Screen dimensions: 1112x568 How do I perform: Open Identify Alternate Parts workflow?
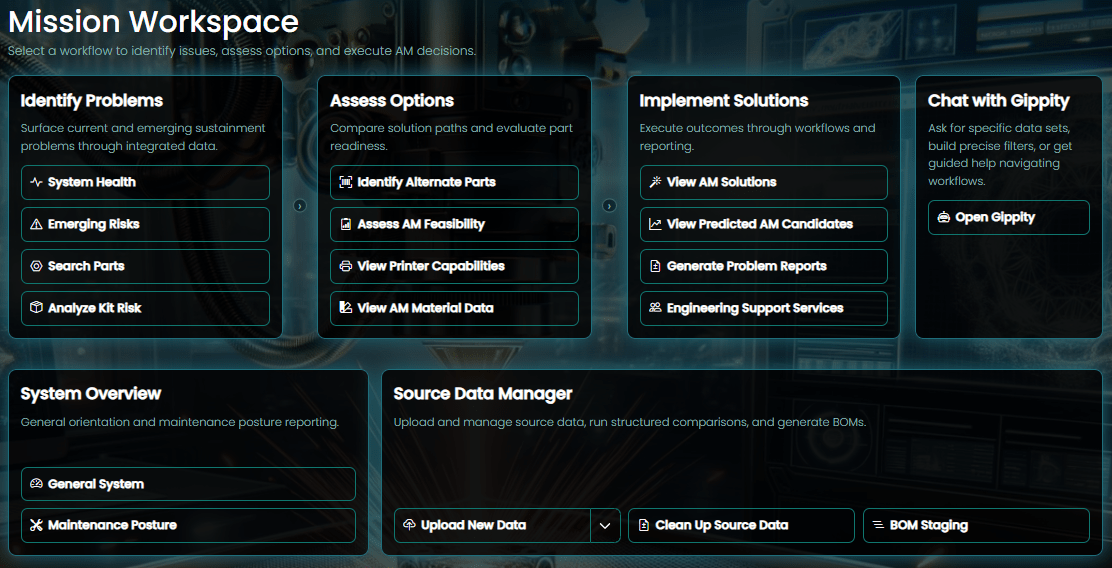pos(454,182)
